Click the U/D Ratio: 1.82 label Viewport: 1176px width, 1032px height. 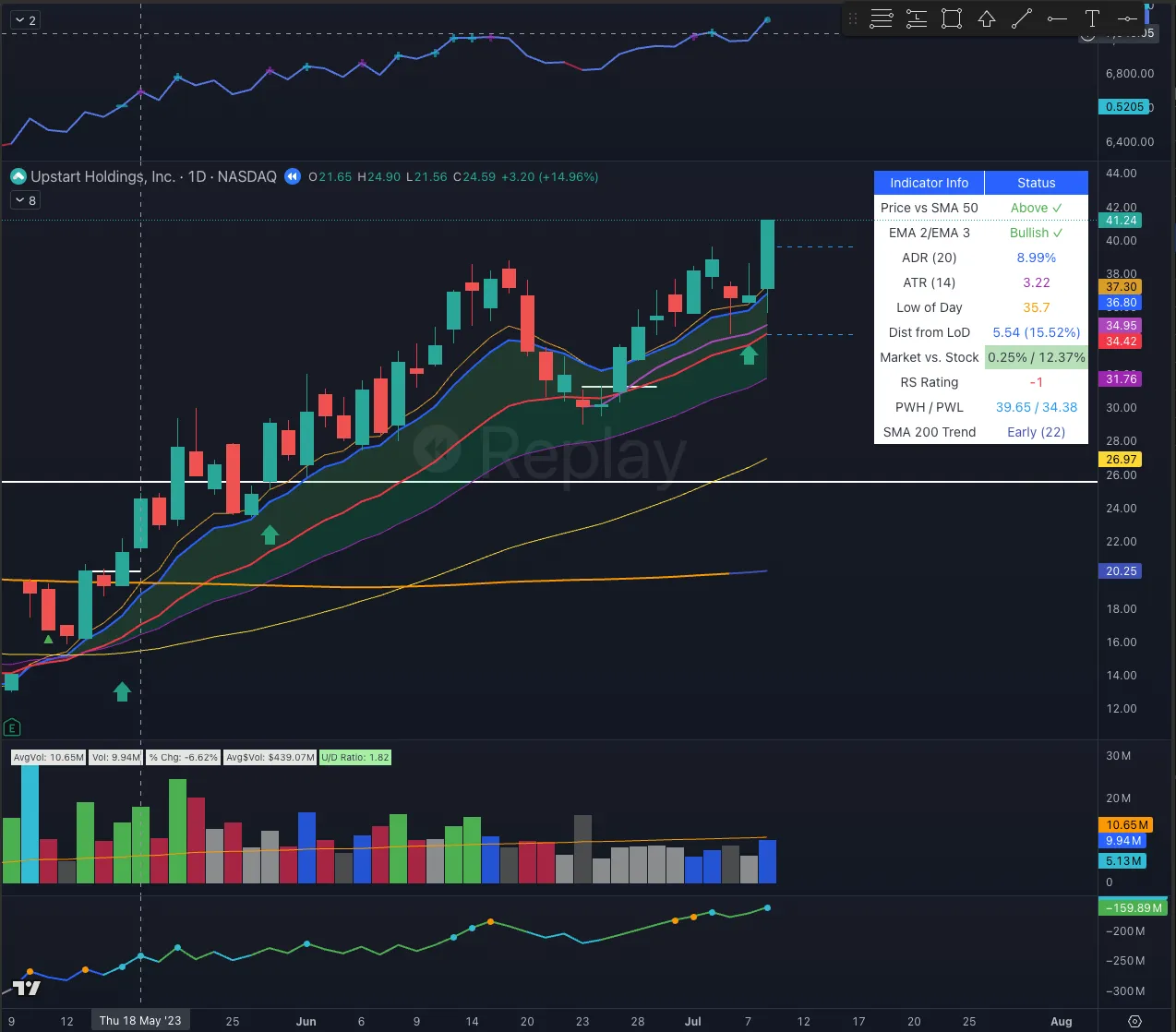(x=355, y=757)
